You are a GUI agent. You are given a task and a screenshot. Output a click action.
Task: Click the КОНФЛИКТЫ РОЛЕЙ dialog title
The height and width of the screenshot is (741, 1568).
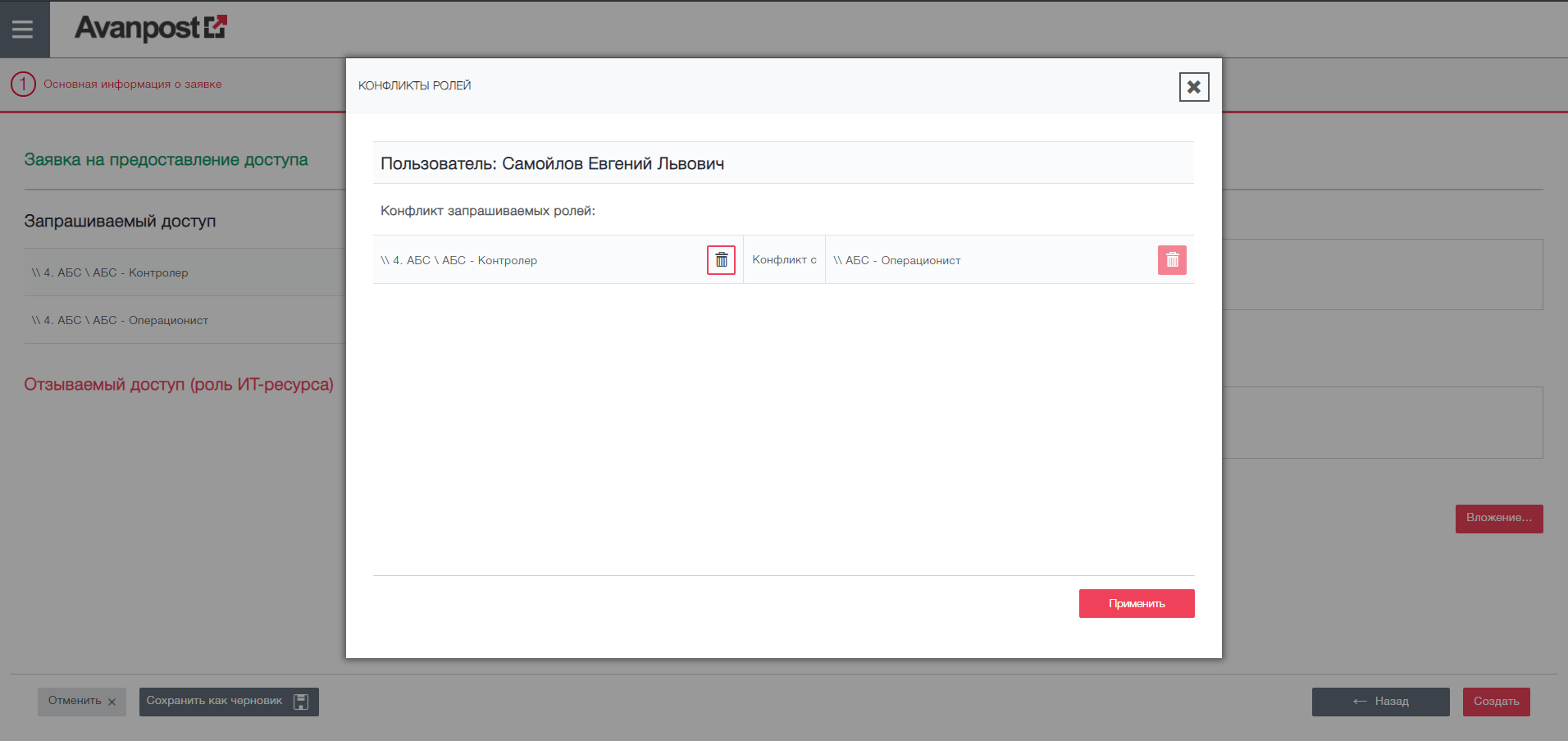pyautogui.click(x=414, y=85)
